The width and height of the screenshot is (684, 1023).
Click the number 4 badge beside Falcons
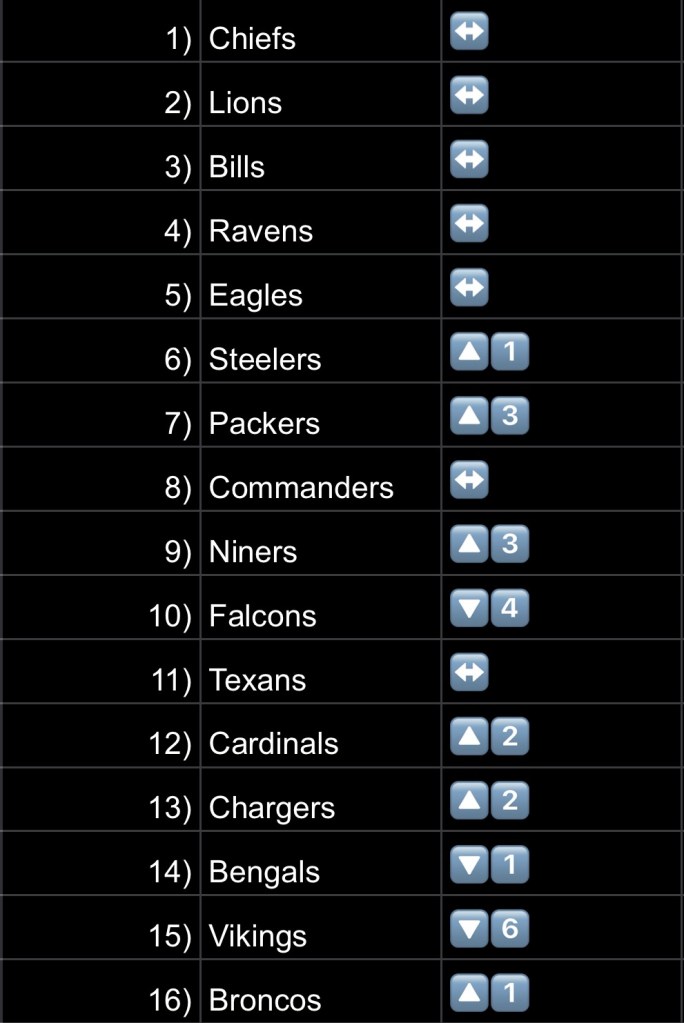(x=509, y=608)
